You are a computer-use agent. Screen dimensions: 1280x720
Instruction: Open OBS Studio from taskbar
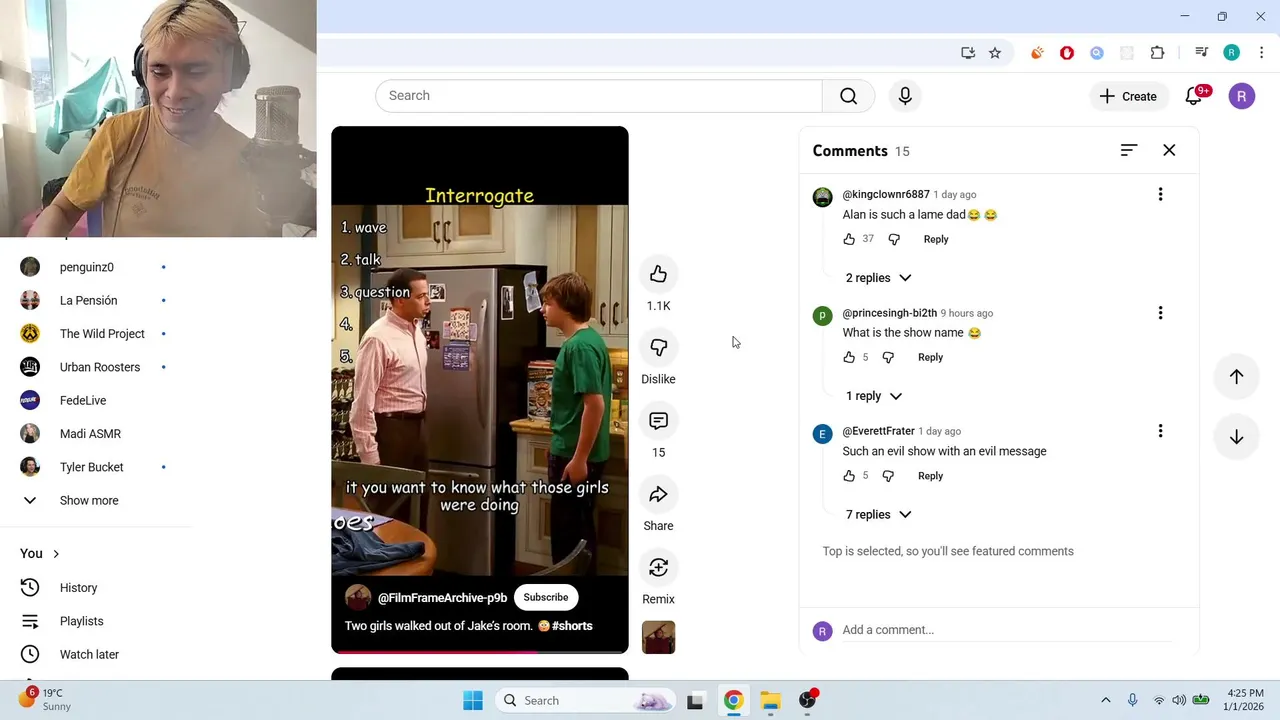click(x=808, y=700)
